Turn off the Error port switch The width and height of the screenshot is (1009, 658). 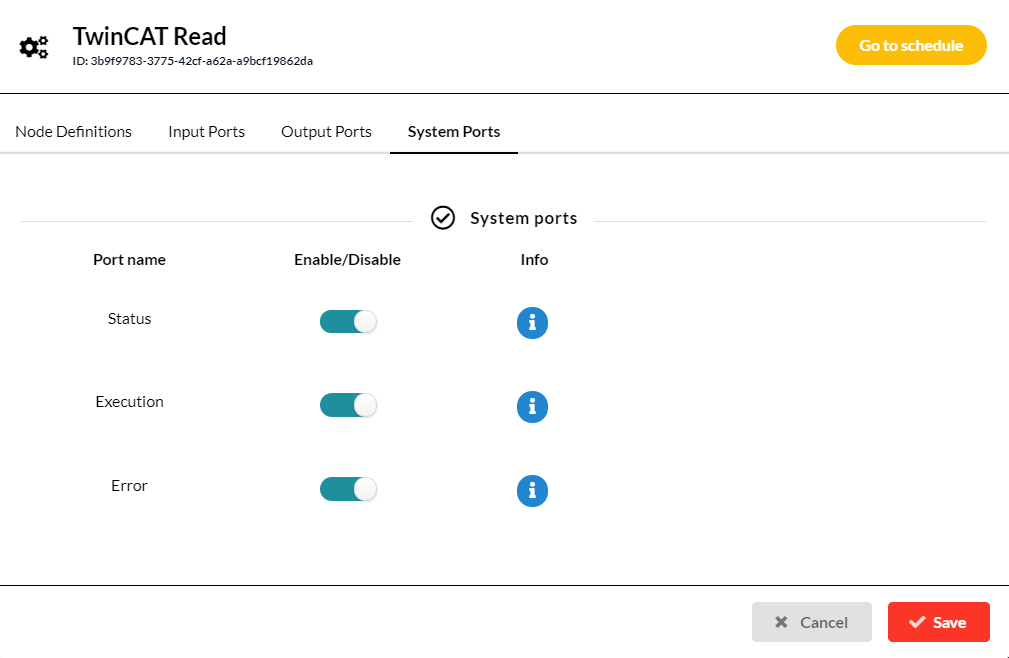tap(348, 489)
